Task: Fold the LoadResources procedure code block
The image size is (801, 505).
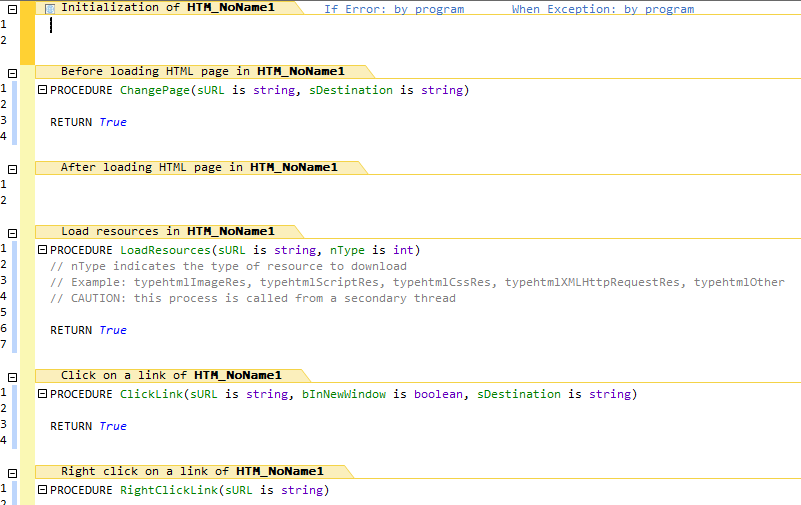Action: point(42,250)
